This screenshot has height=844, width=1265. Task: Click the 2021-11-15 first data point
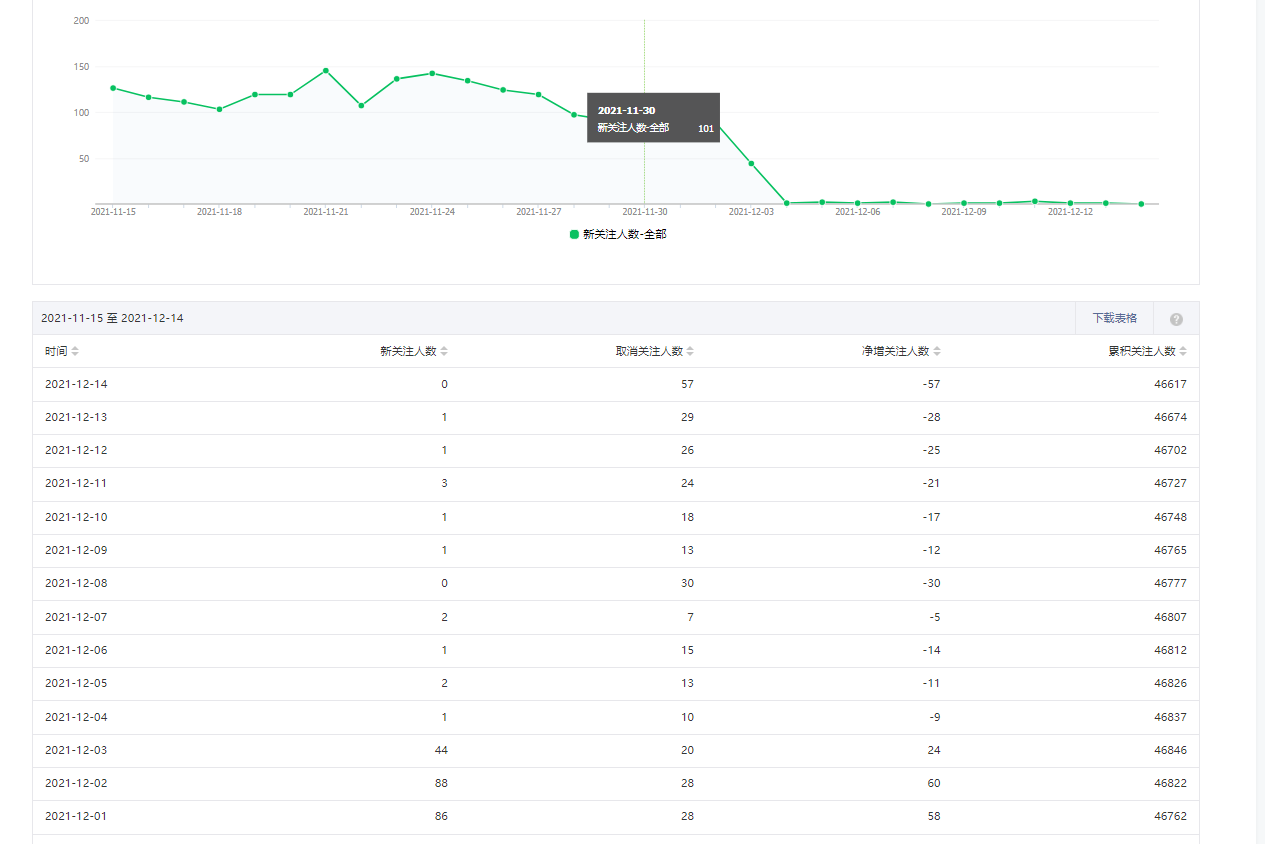(x=113, y=88)
